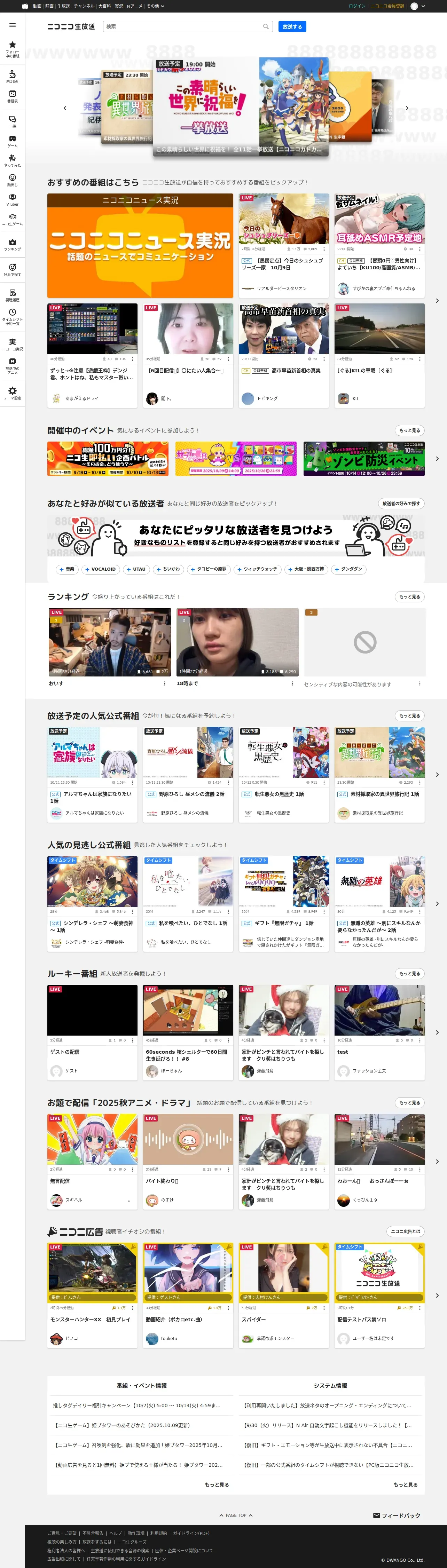Click the search magnifier icon
This screenshot has width=447, height=1568.
click(x=266, y=26)
